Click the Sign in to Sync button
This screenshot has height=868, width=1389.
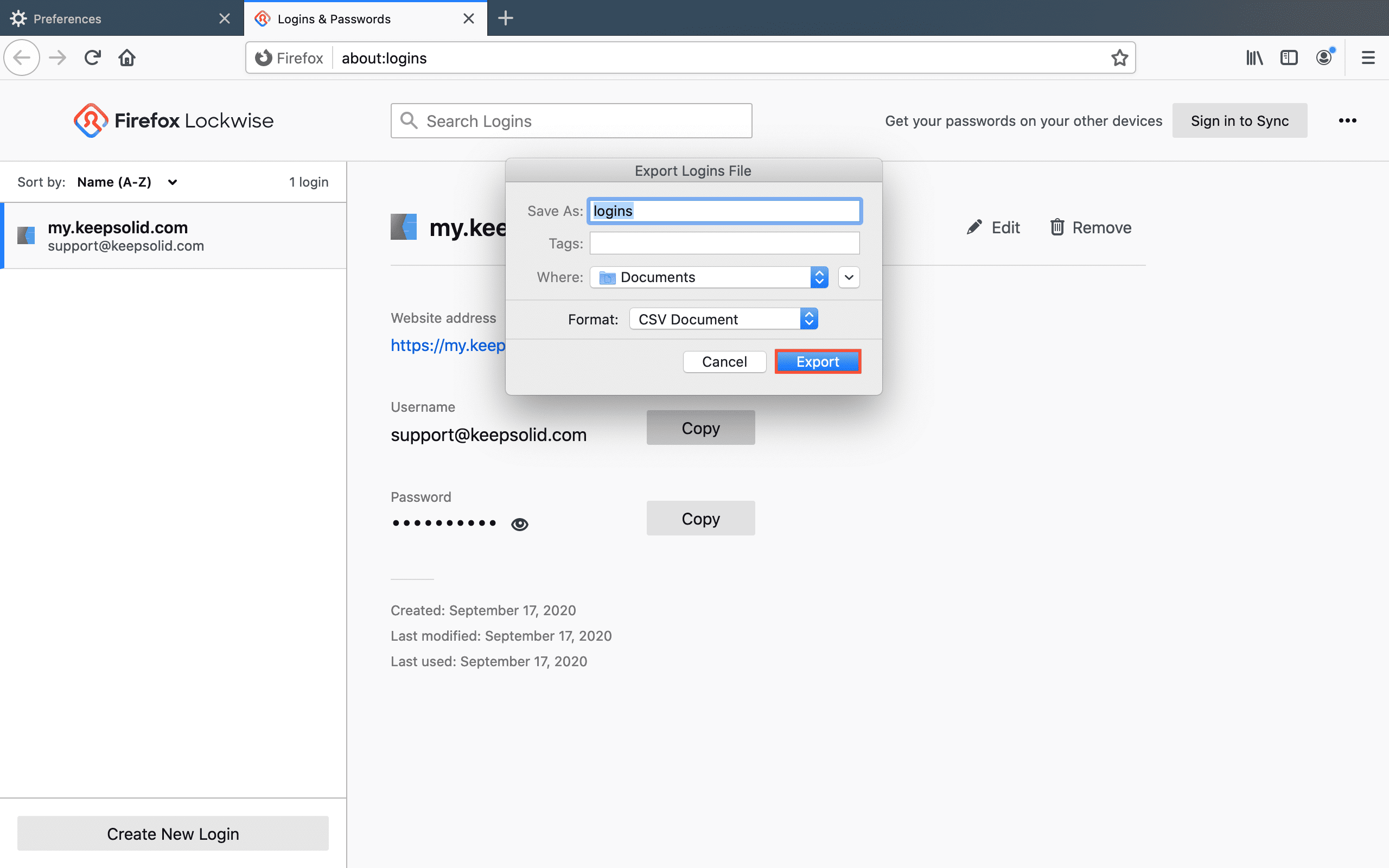pos(1239,120)
